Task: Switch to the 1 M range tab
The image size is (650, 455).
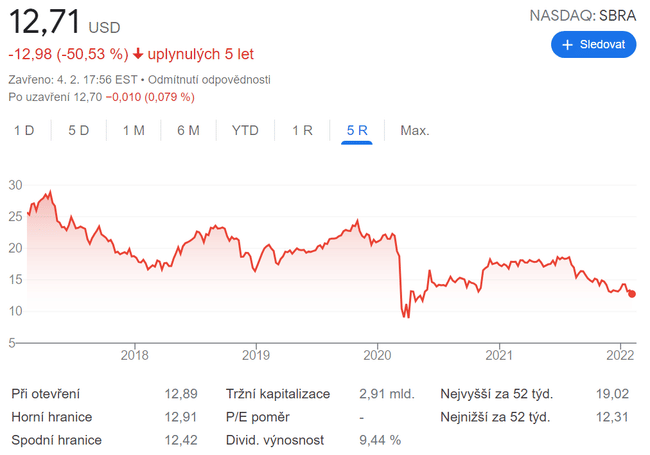Action: 133,130
